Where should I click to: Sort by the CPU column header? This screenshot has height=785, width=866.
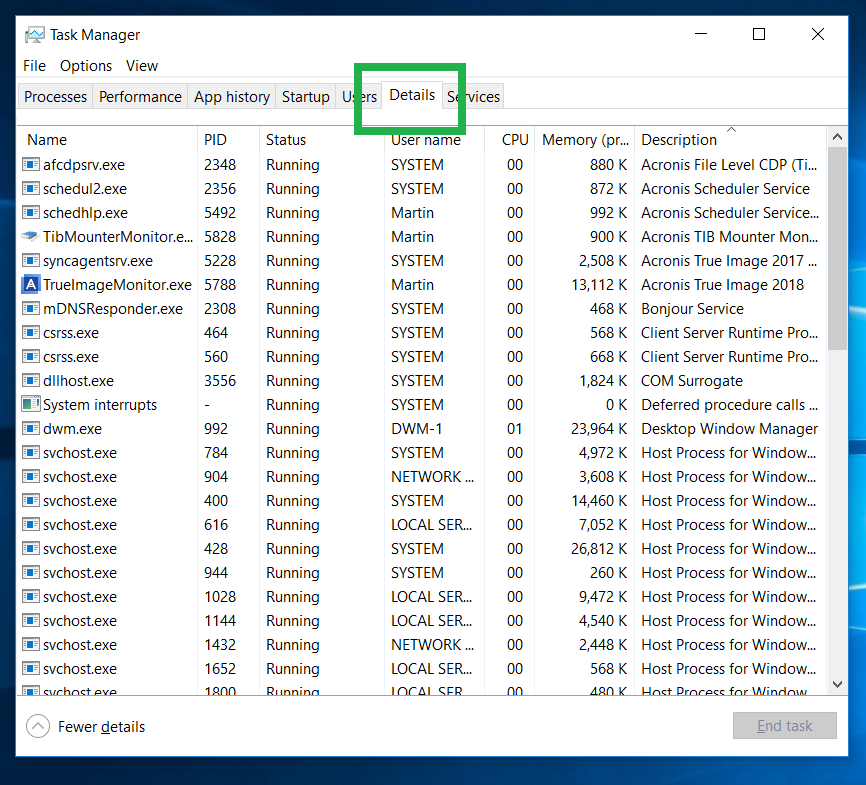[x=510, y=139]
